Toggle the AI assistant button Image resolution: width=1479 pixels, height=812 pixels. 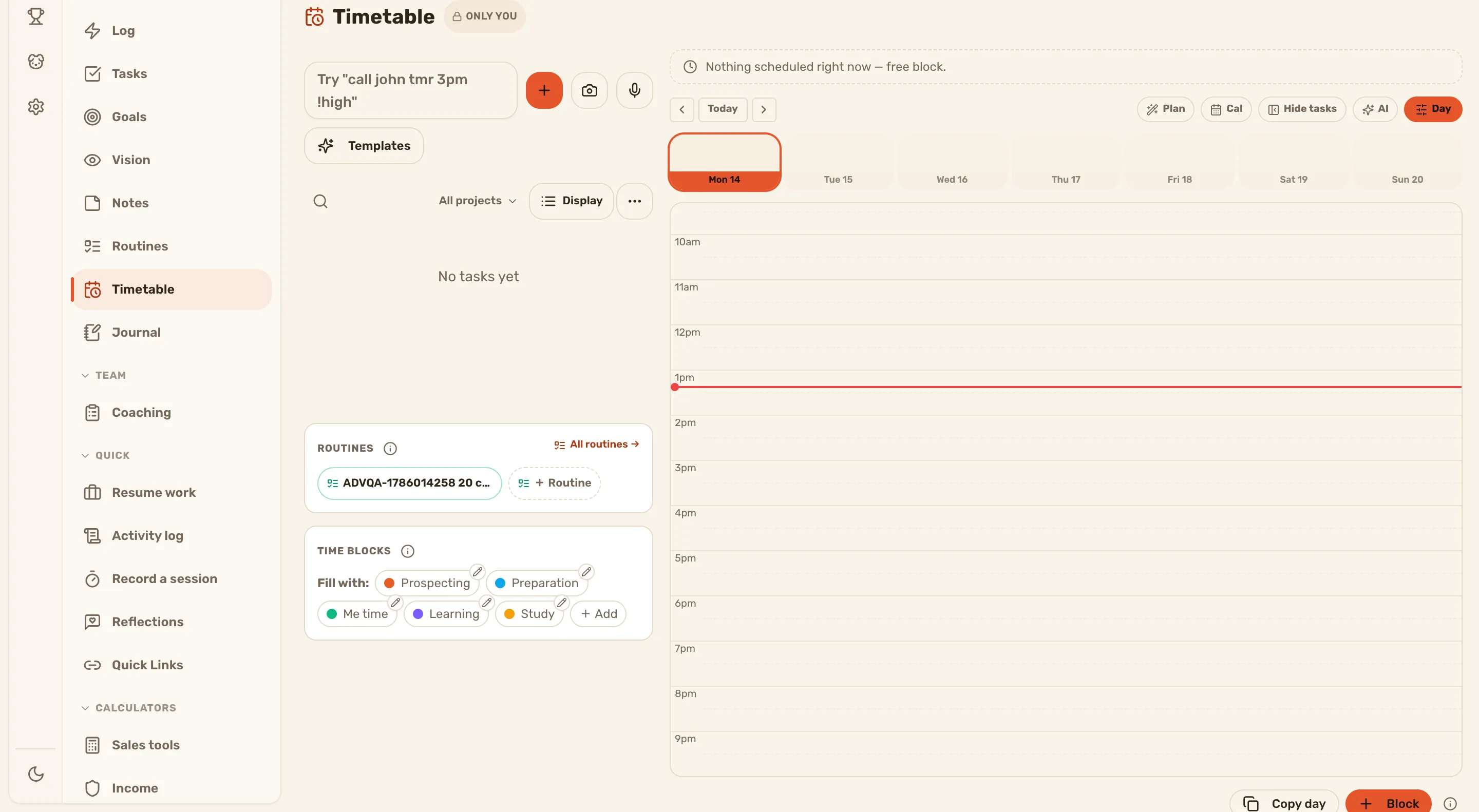click(x=1375, y=109)
